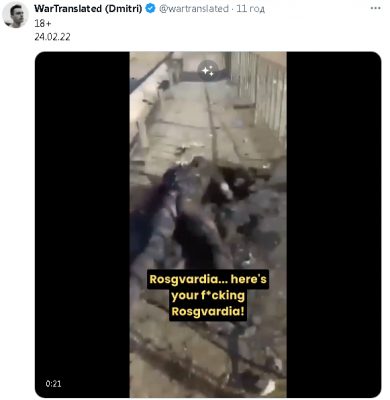Image resolution: width=390 pixels, height=400 pixels.
Task: Open the post via the '11 год' timestamp
Action: (x=250, y=8)
